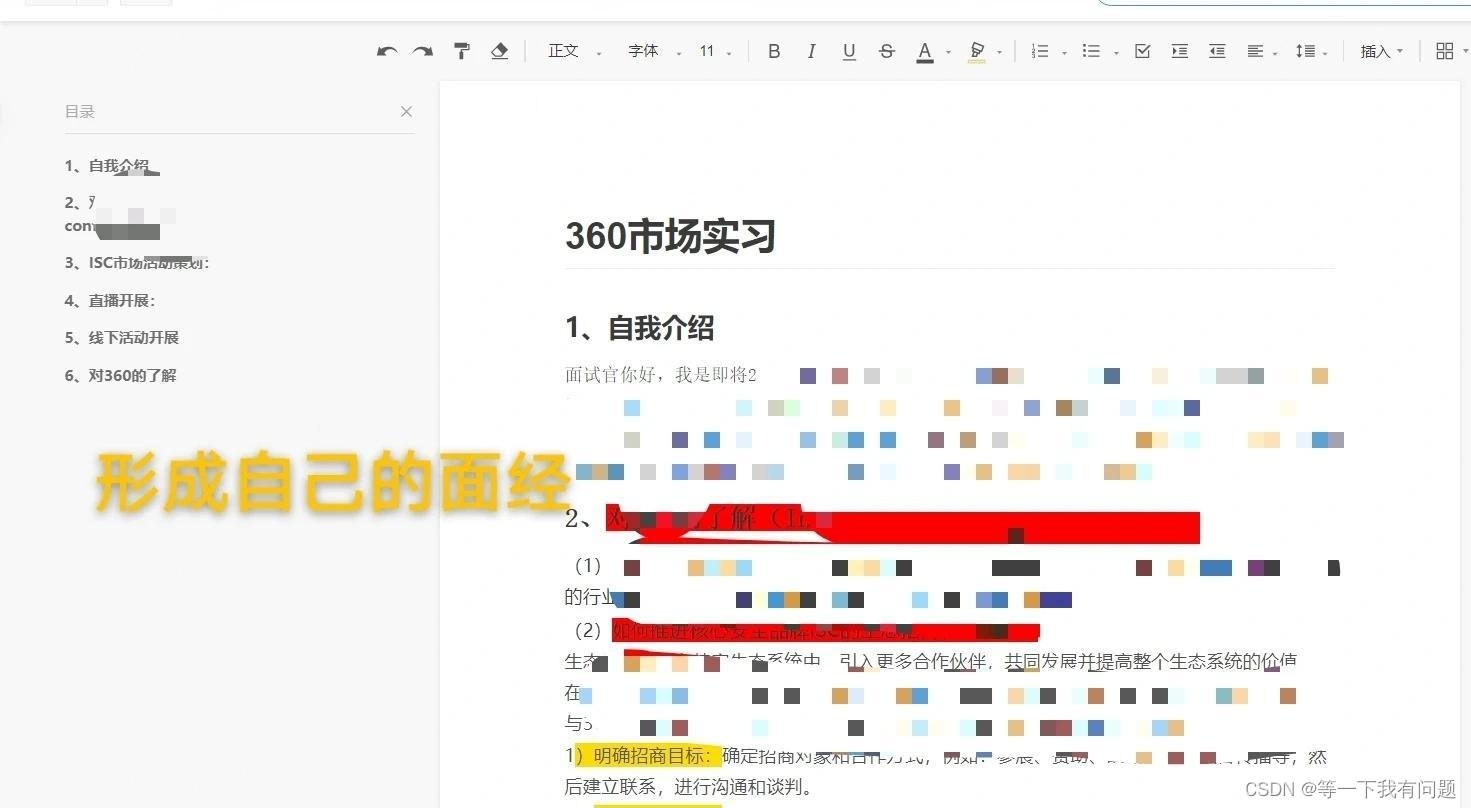Increase paragraph indent
The image size is (1471, 808).
point(1180,51)
